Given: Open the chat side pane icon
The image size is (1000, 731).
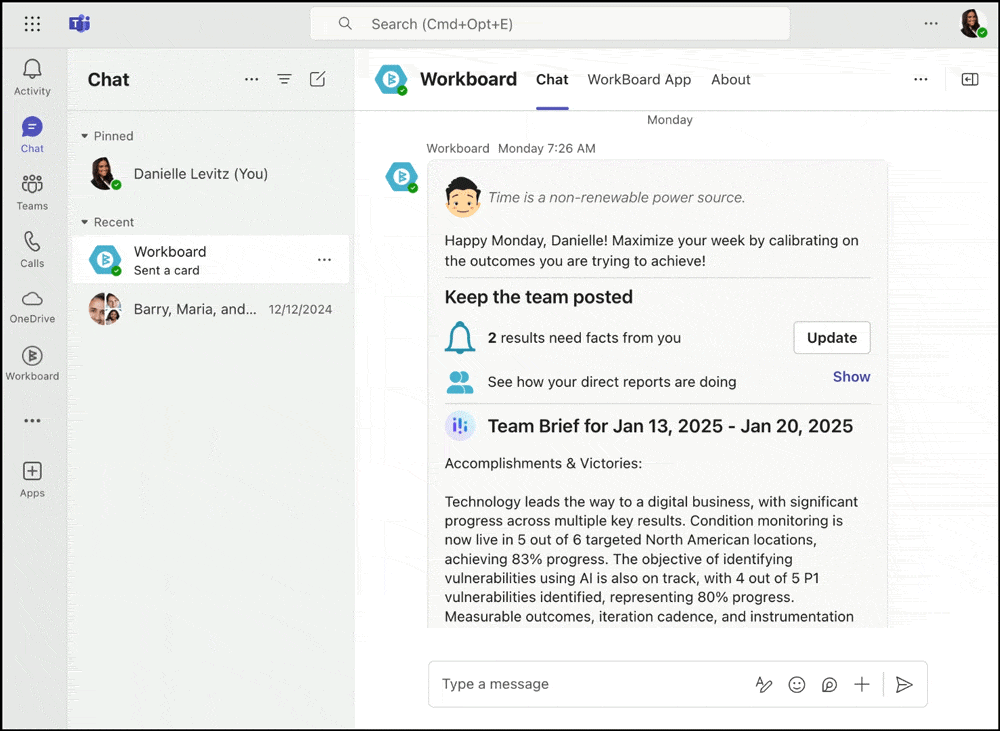Looking at the screenshot, I should pyautogui.click(x=970, y=79).
